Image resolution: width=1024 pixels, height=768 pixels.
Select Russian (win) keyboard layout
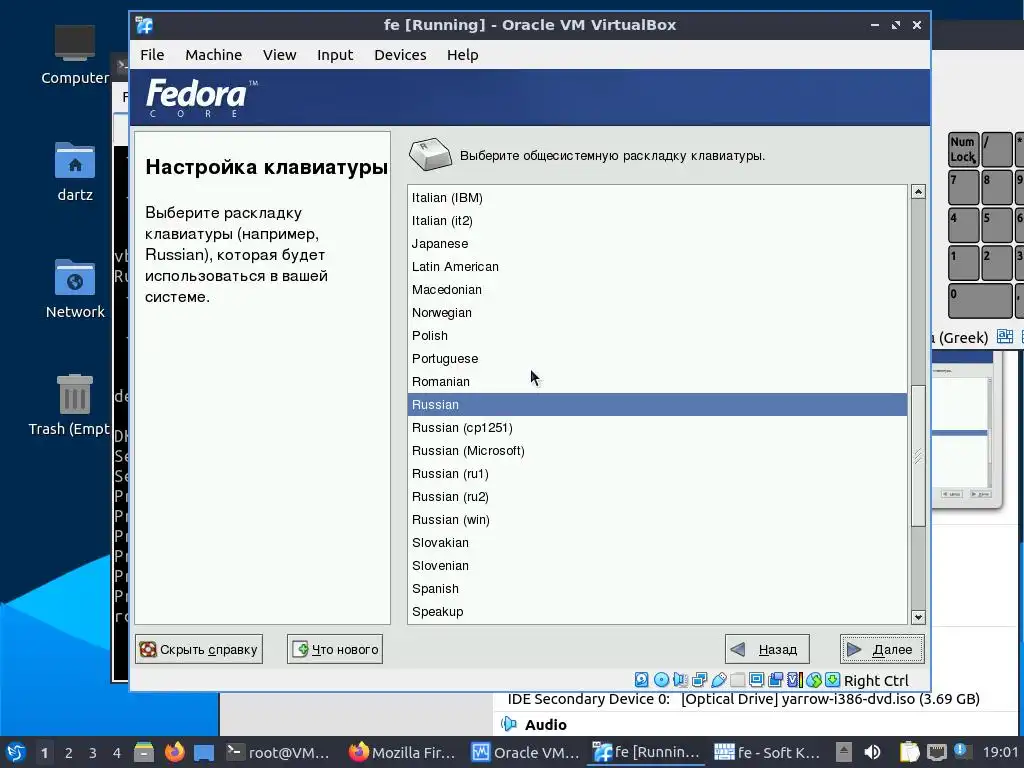coord(657,520)
